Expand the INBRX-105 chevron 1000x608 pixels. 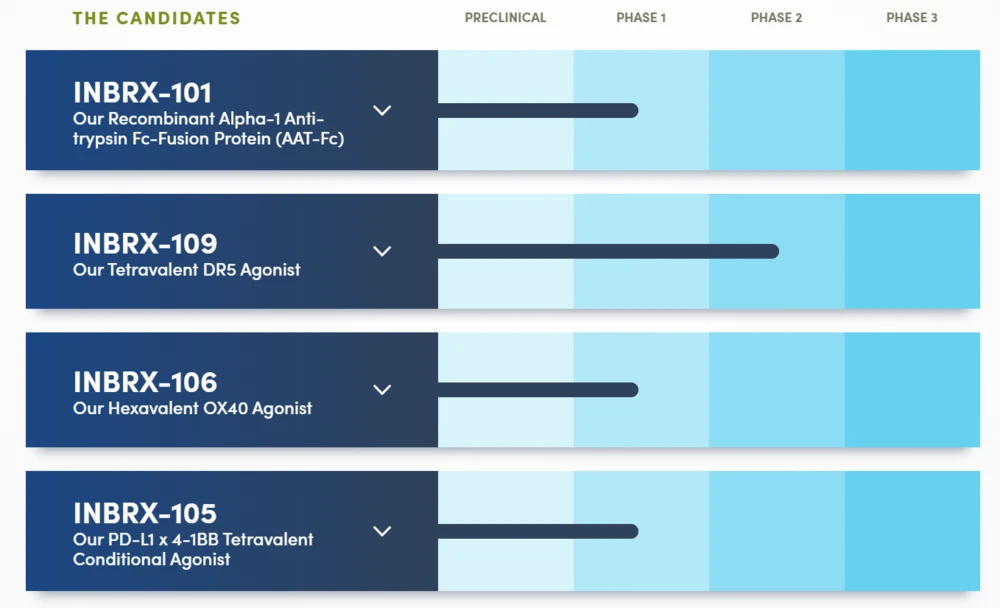coord(382,531)
